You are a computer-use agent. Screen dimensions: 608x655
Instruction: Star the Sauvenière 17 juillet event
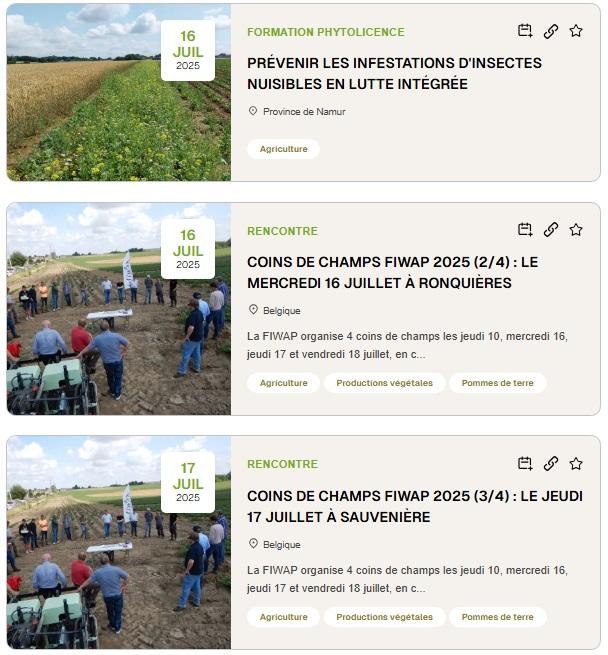576,464
